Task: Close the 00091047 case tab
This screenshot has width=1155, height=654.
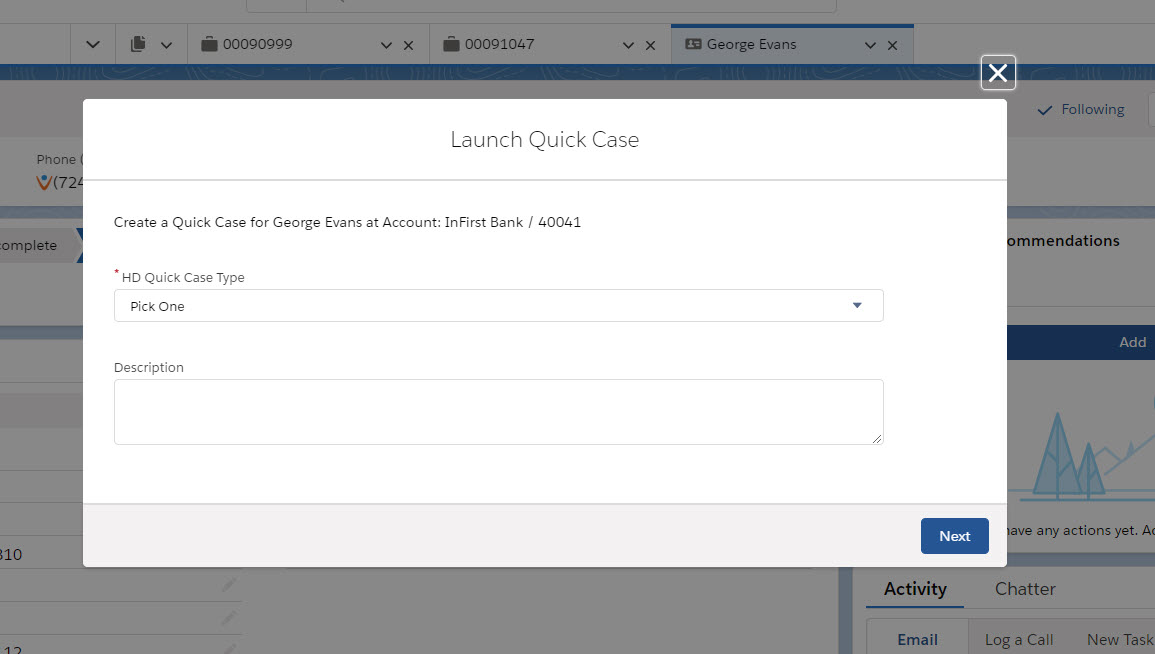Action: coord(650,45)
